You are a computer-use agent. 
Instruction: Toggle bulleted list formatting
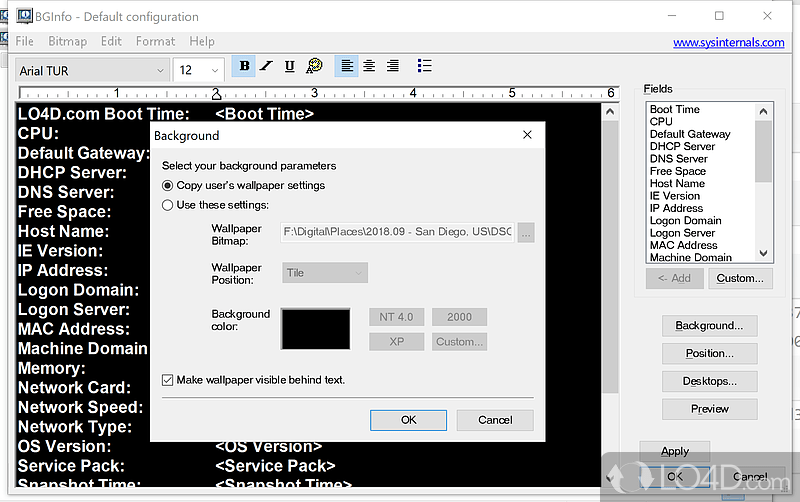[424, 66]
